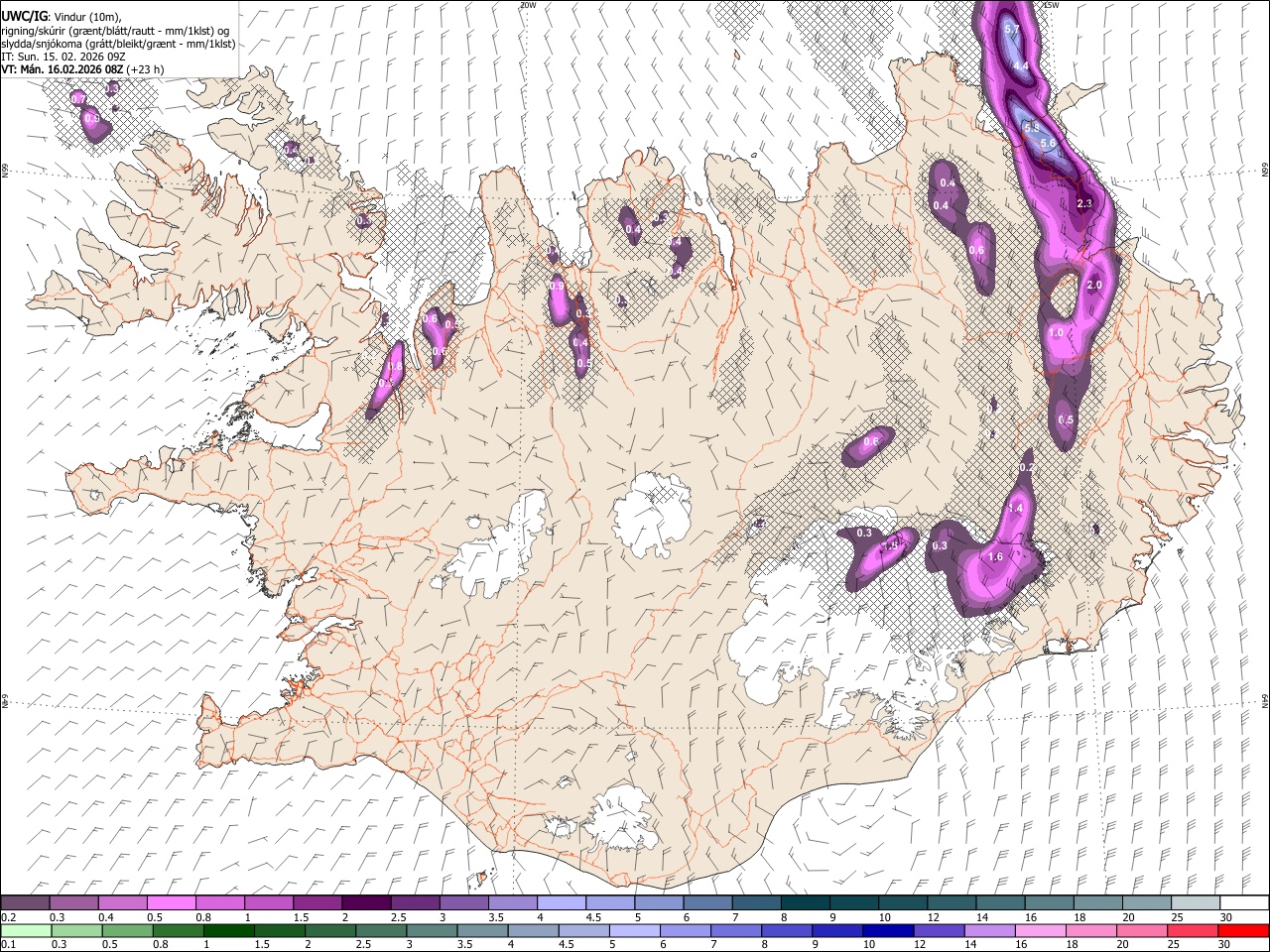The image size is (1270, 952).
Task: Click the 18 swatch in upper legend row
Action: click(x=1096, y=903)
